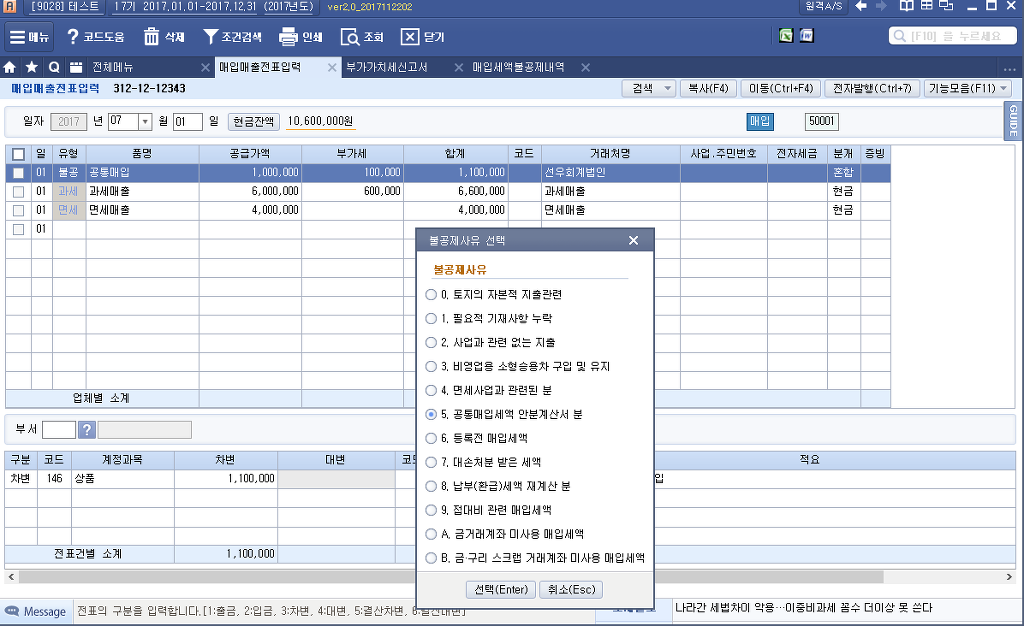Click the forward arrow in title bar
Viewport: 1024px width, 626px height.
881,6
